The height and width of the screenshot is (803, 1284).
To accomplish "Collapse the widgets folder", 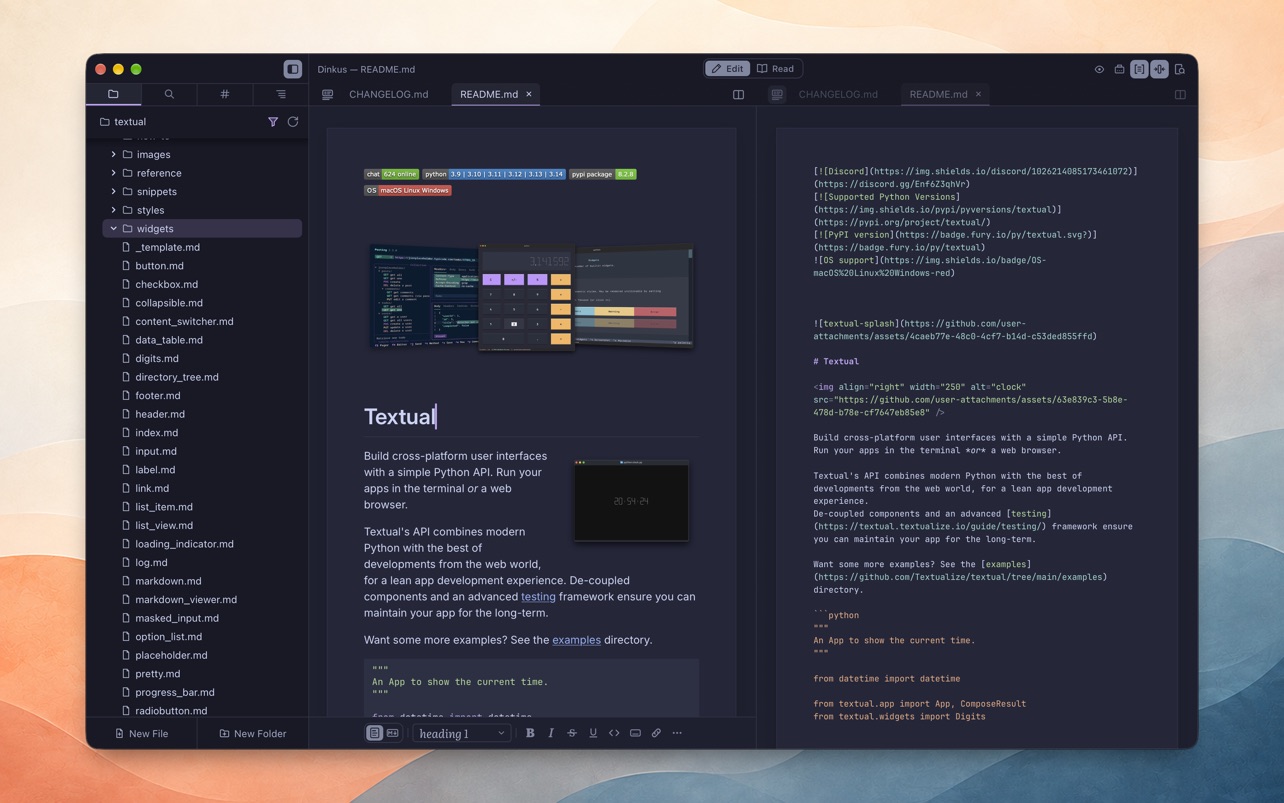I will click(x=114, y=229).
